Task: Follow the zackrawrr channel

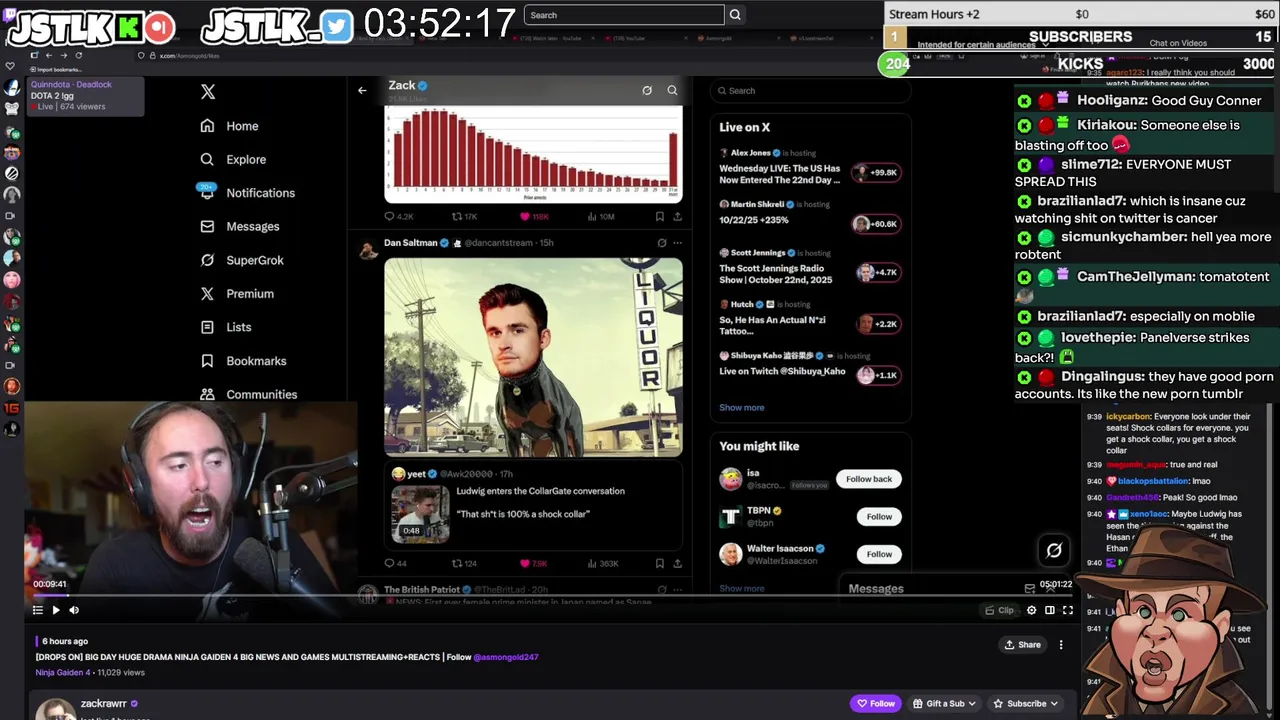Action: 875,703
